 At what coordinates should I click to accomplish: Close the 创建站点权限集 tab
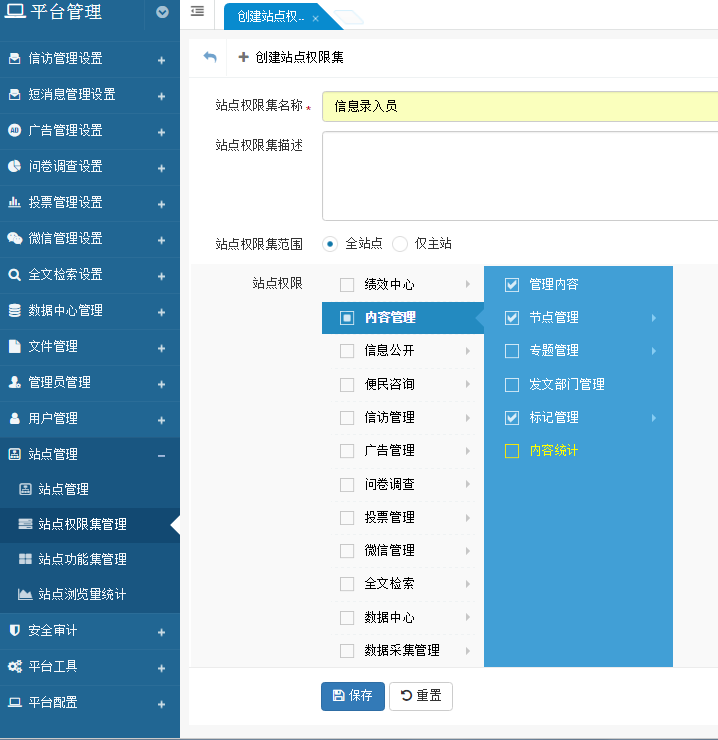point(315,19)
